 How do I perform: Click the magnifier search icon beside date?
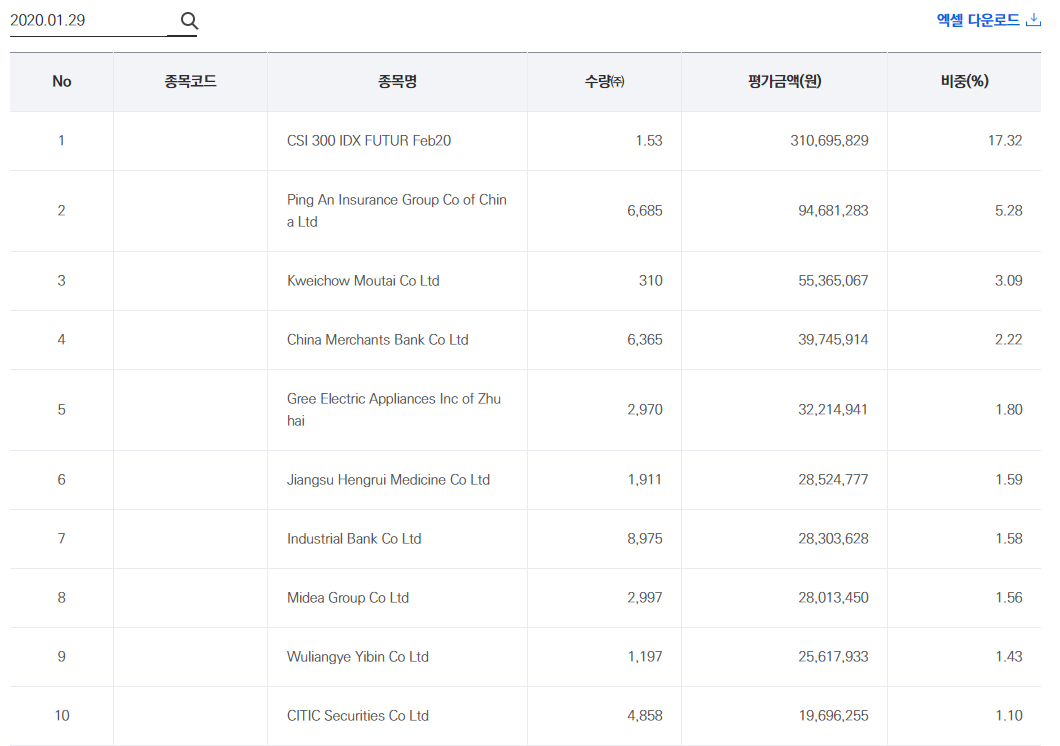pos(189,21)
